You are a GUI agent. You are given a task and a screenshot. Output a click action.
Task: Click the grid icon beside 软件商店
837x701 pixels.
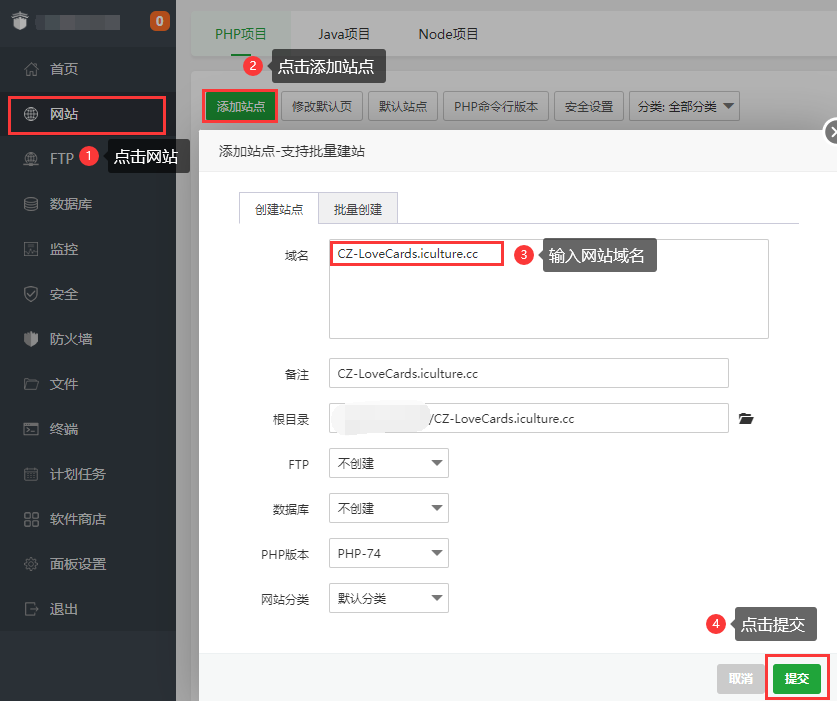click(31, 519)
